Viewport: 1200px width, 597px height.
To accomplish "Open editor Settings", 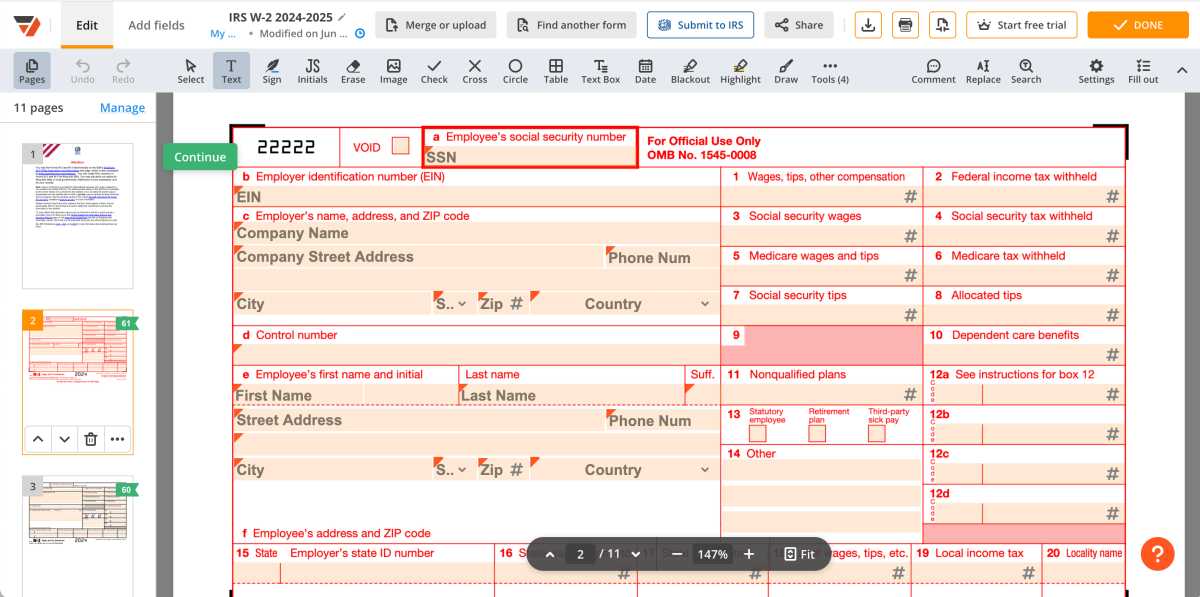I will (x=1096, y=70).
